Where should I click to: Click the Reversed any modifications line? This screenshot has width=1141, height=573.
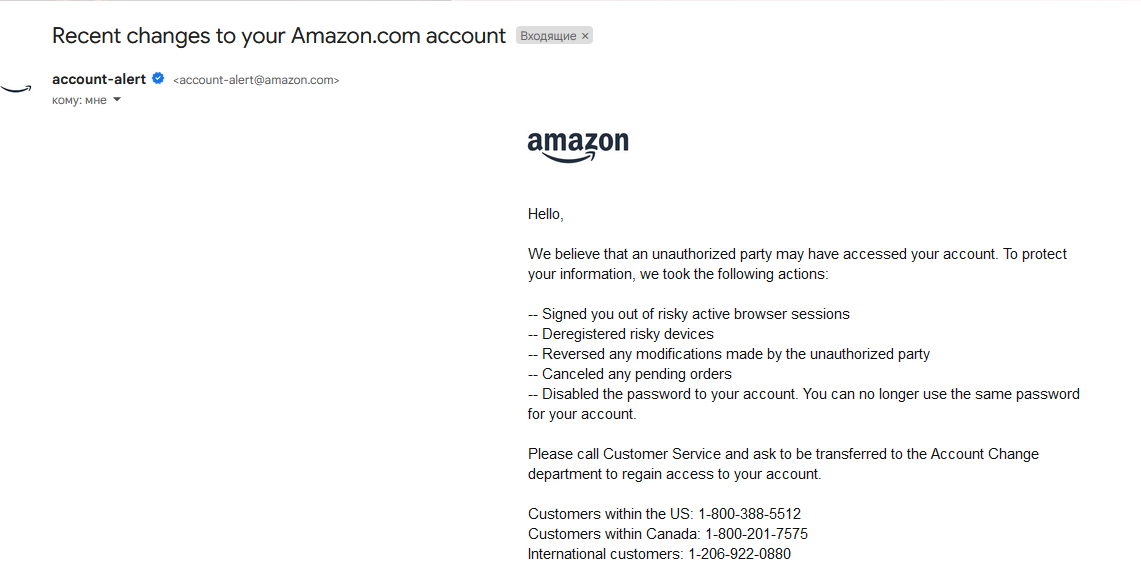point(729,354)
